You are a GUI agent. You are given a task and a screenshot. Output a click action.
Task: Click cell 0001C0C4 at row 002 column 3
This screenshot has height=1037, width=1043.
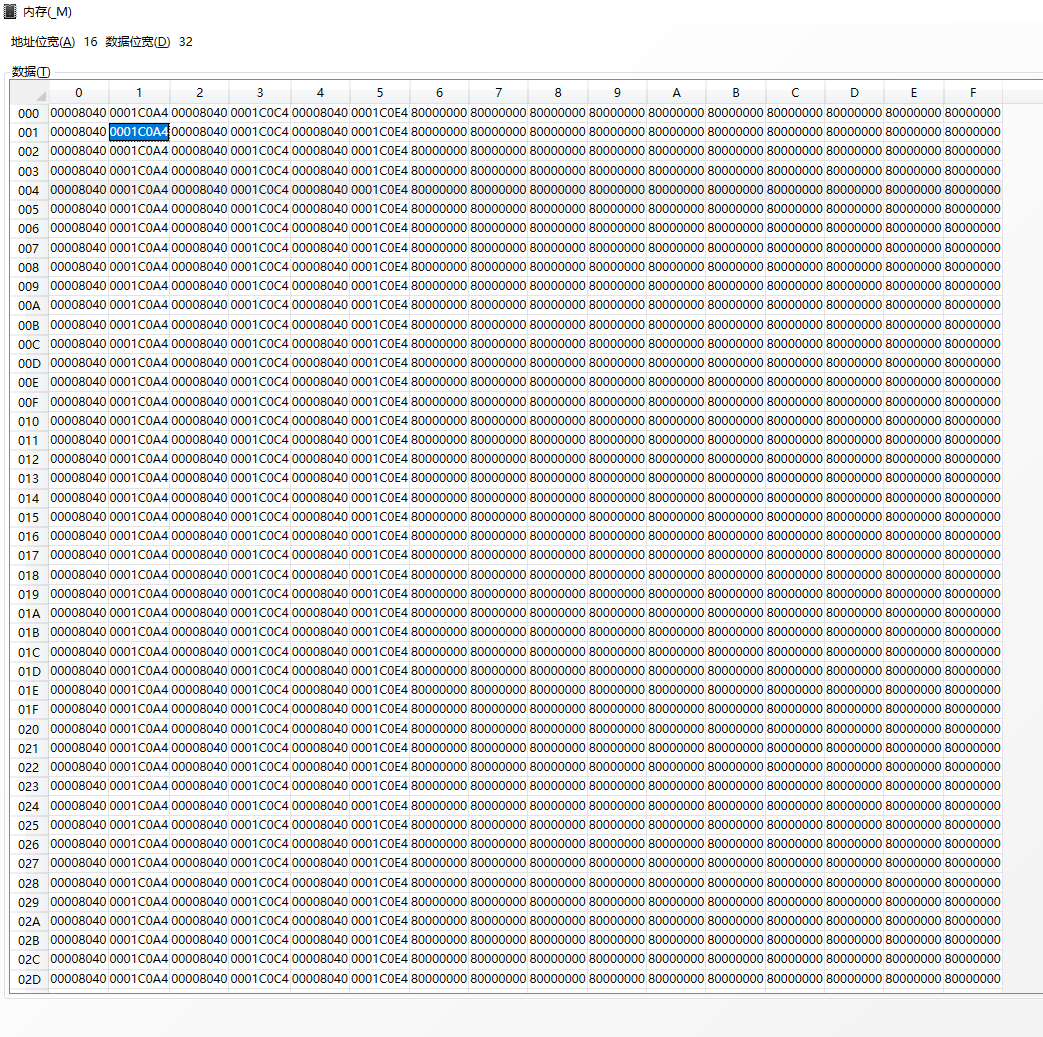259,151
